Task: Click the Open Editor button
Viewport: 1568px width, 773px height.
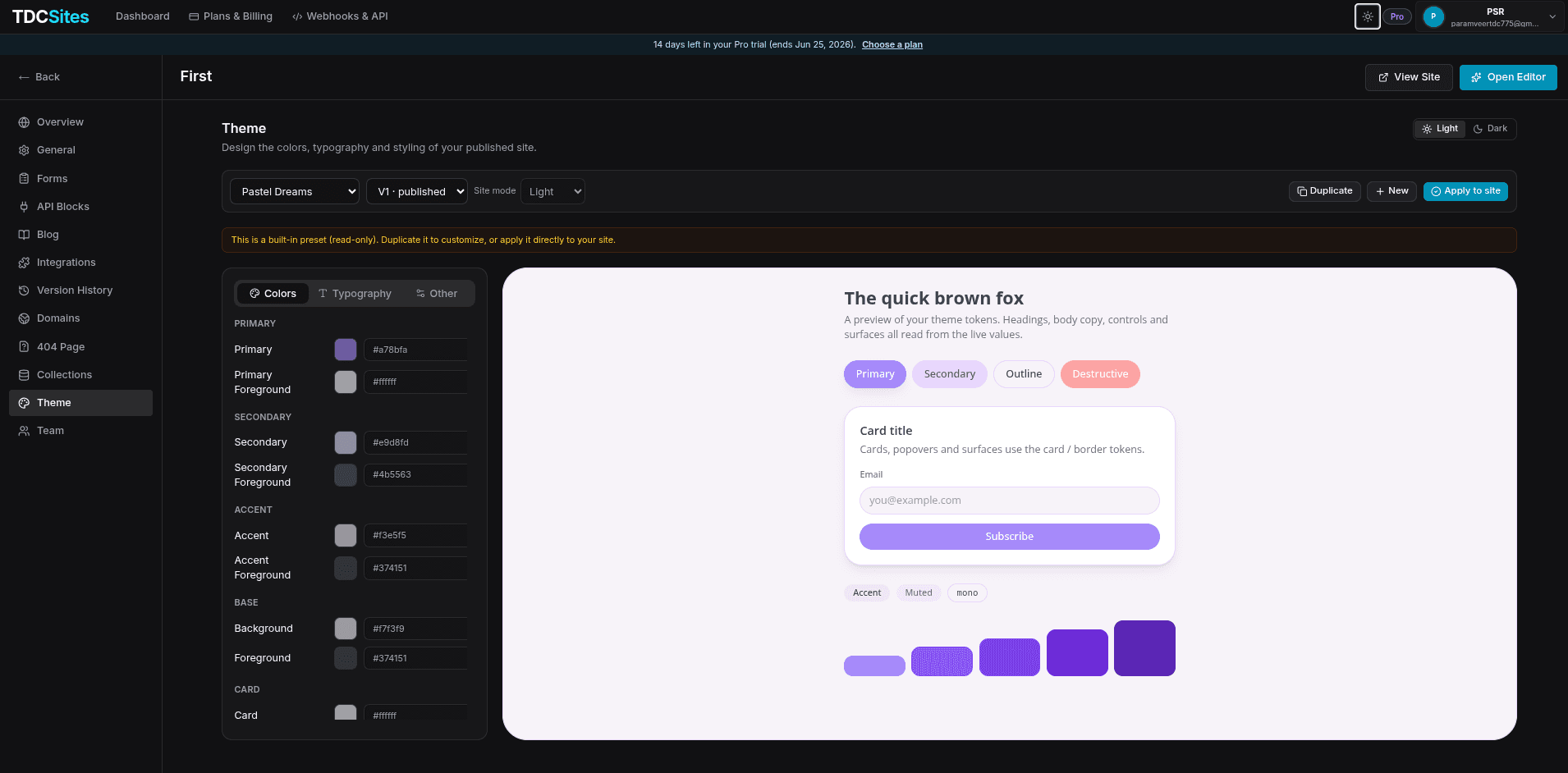Action: click(x=1508, y=77)
